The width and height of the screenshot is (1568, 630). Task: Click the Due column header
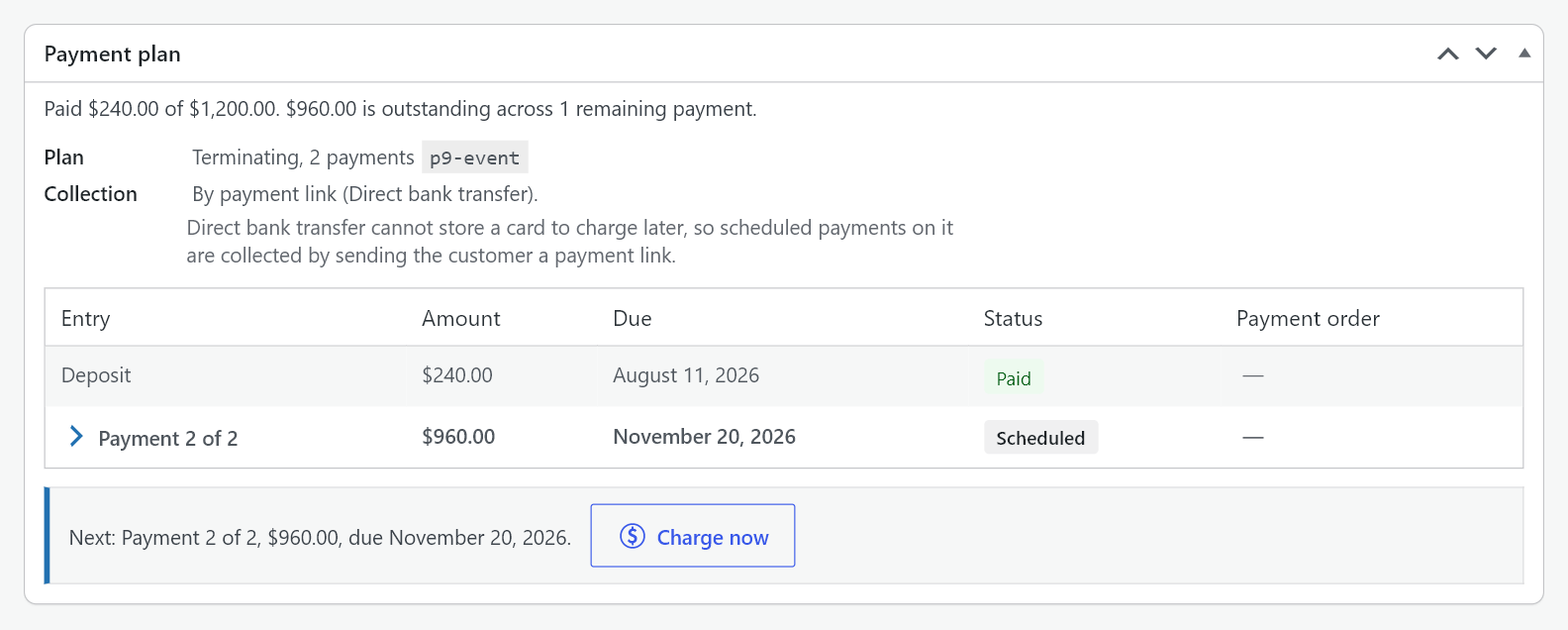633,318
